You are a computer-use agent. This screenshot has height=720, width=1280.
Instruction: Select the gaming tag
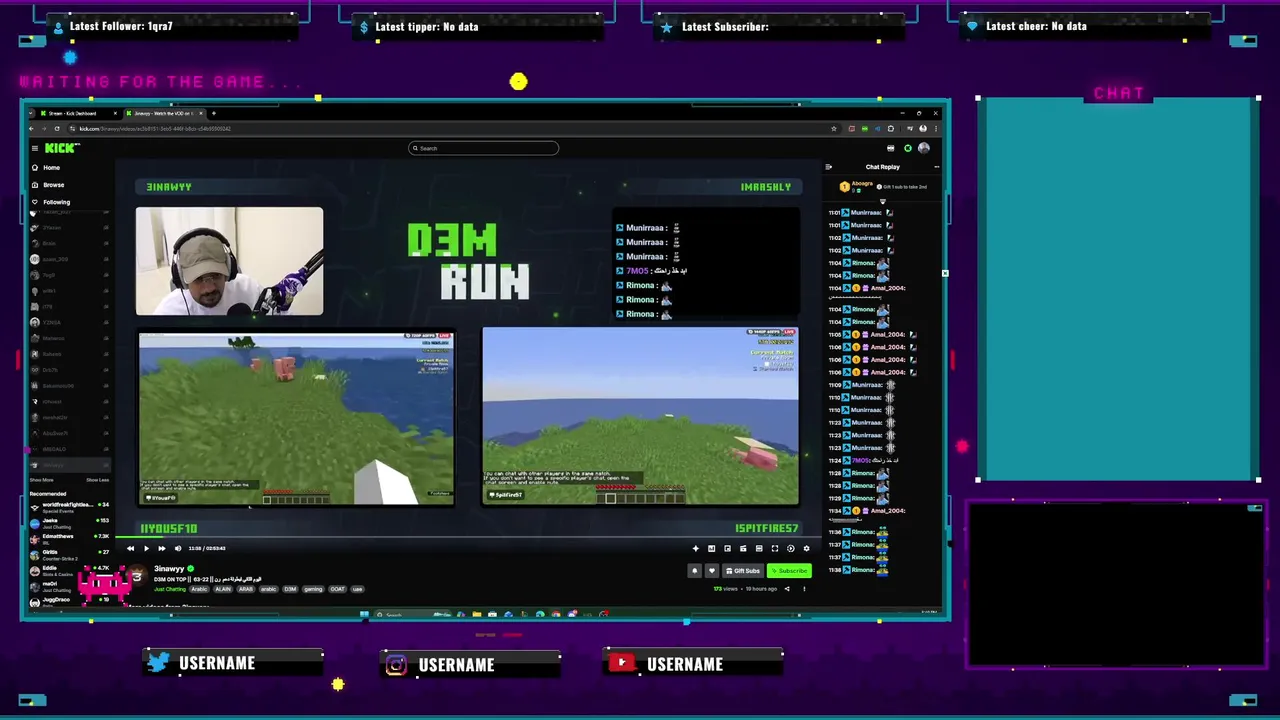click(313, 589)
